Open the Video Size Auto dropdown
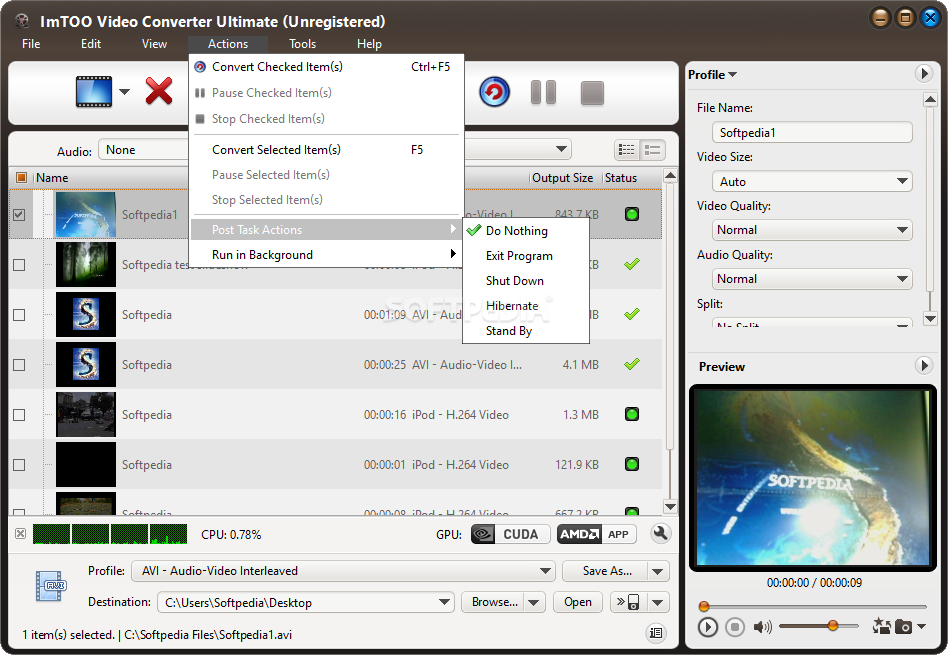 tap(812, 181)
